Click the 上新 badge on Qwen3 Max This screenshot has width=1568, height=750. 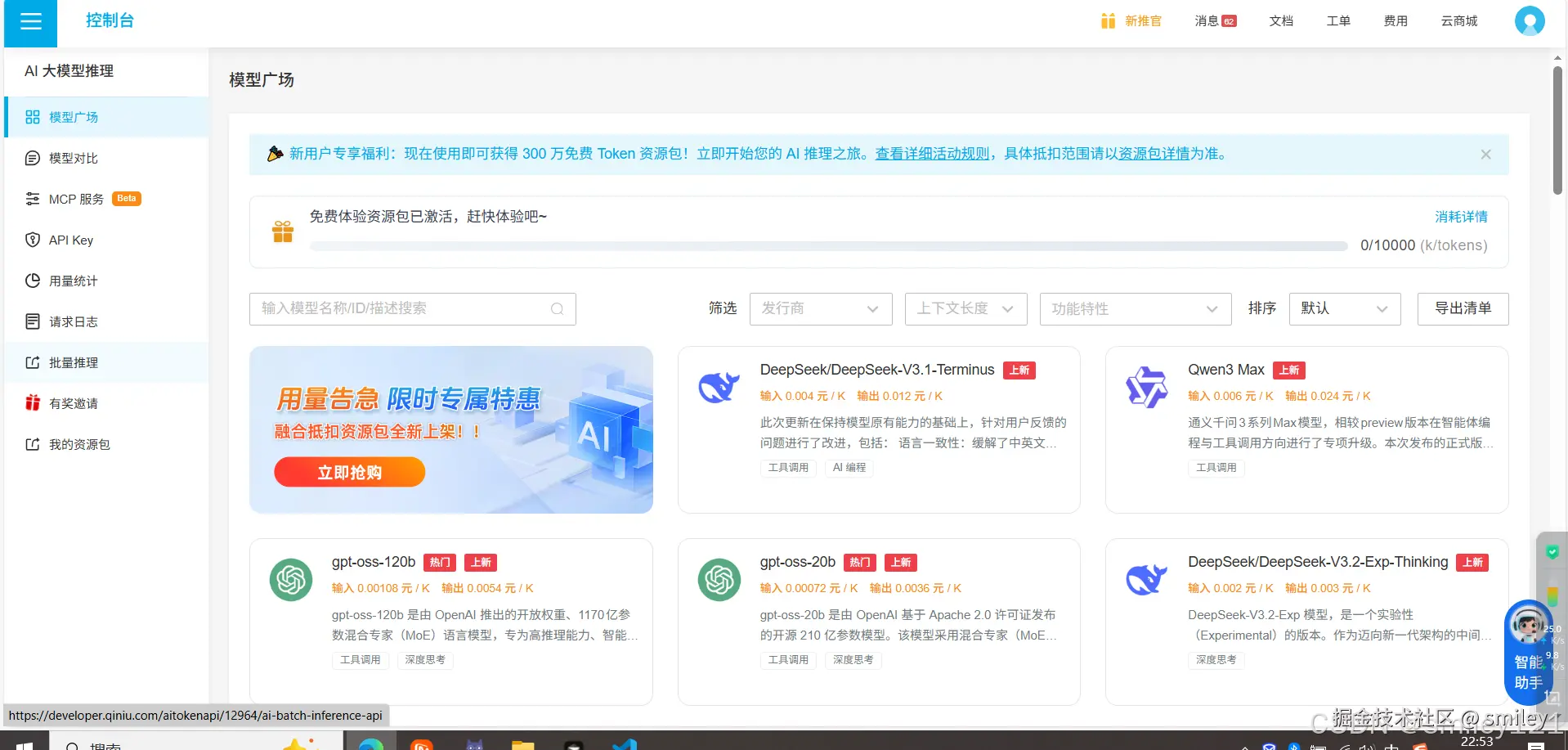point(1289,371)
